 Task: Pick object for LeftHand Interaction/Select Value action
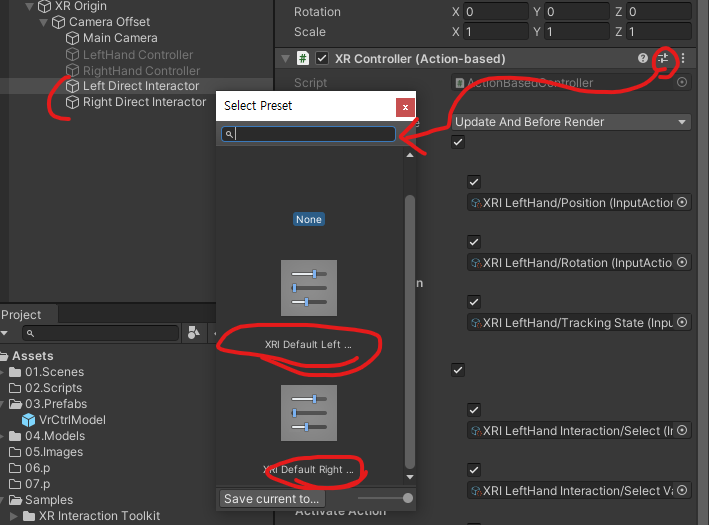682,490
